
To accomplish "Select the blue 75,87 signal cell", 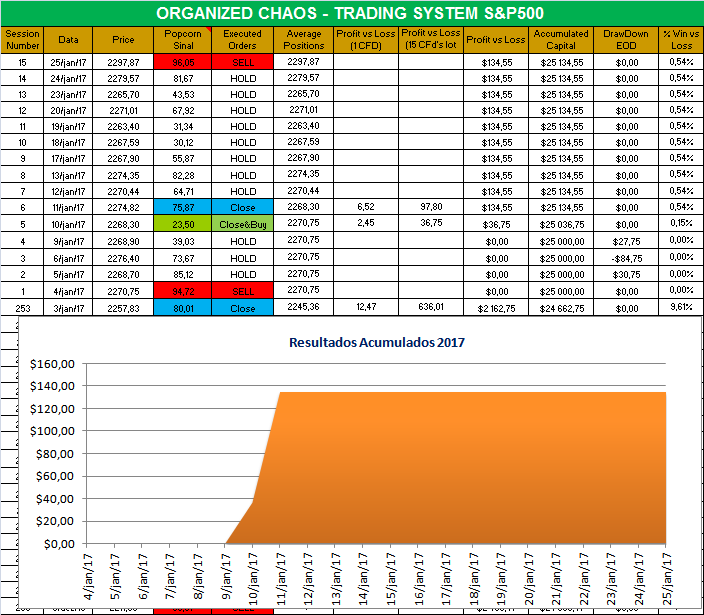I will (x=182, y=207).
